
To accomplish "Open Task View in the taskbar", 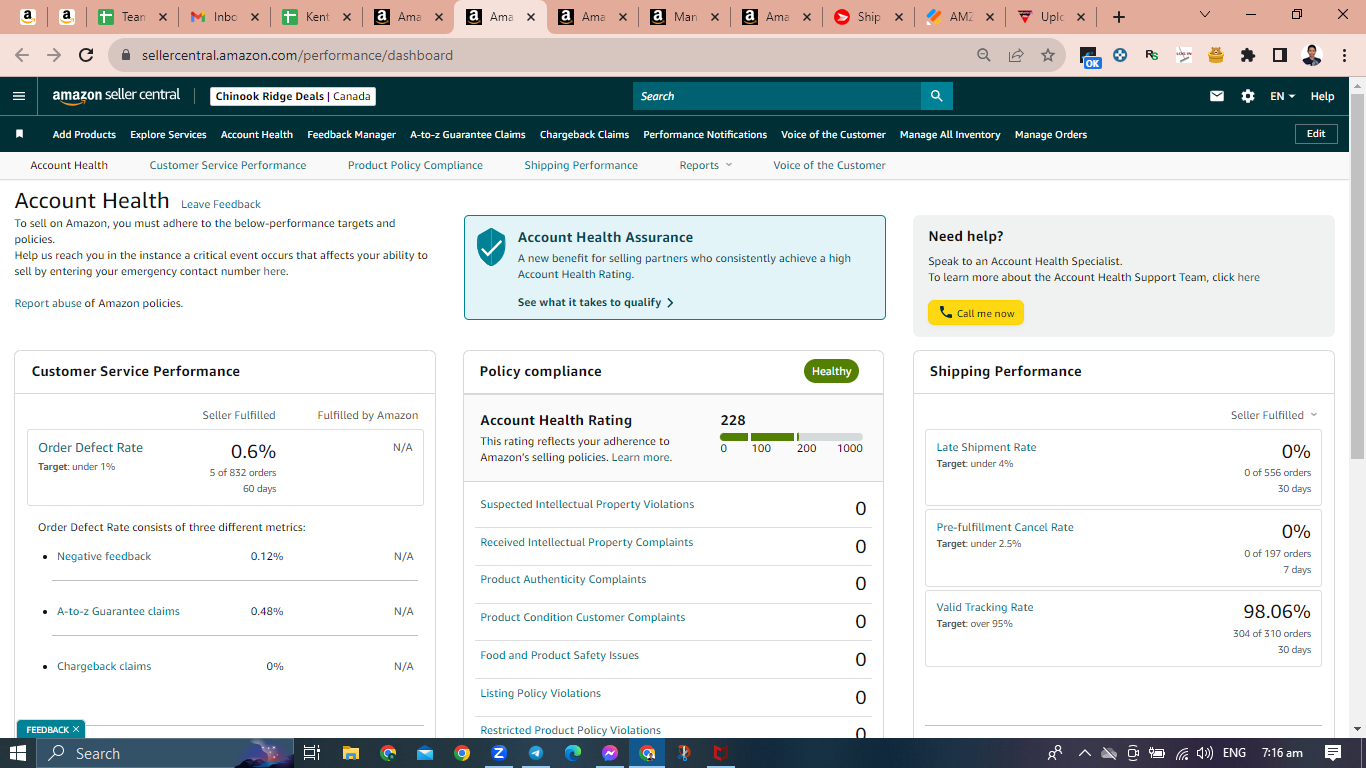I will click(312, 753).
